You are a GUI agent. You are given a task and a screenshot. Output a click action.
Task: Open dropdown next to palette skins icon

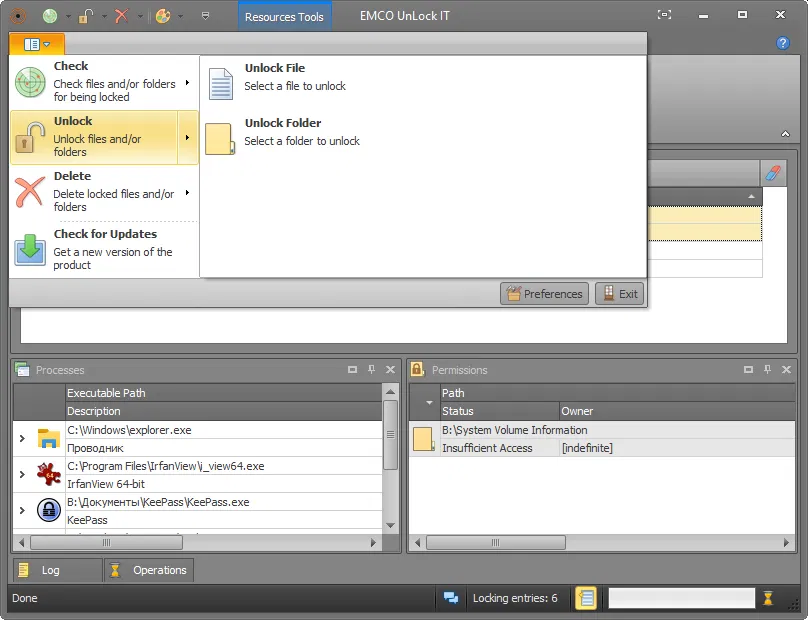[x=180, y=16]
